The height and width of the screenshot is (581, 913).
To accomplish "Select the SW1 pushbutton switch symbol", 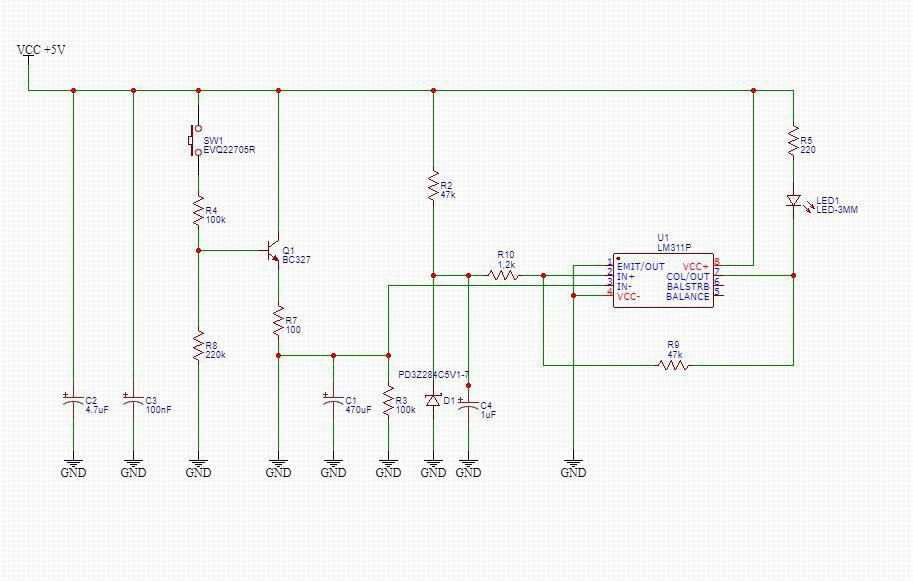I will 196,141.
